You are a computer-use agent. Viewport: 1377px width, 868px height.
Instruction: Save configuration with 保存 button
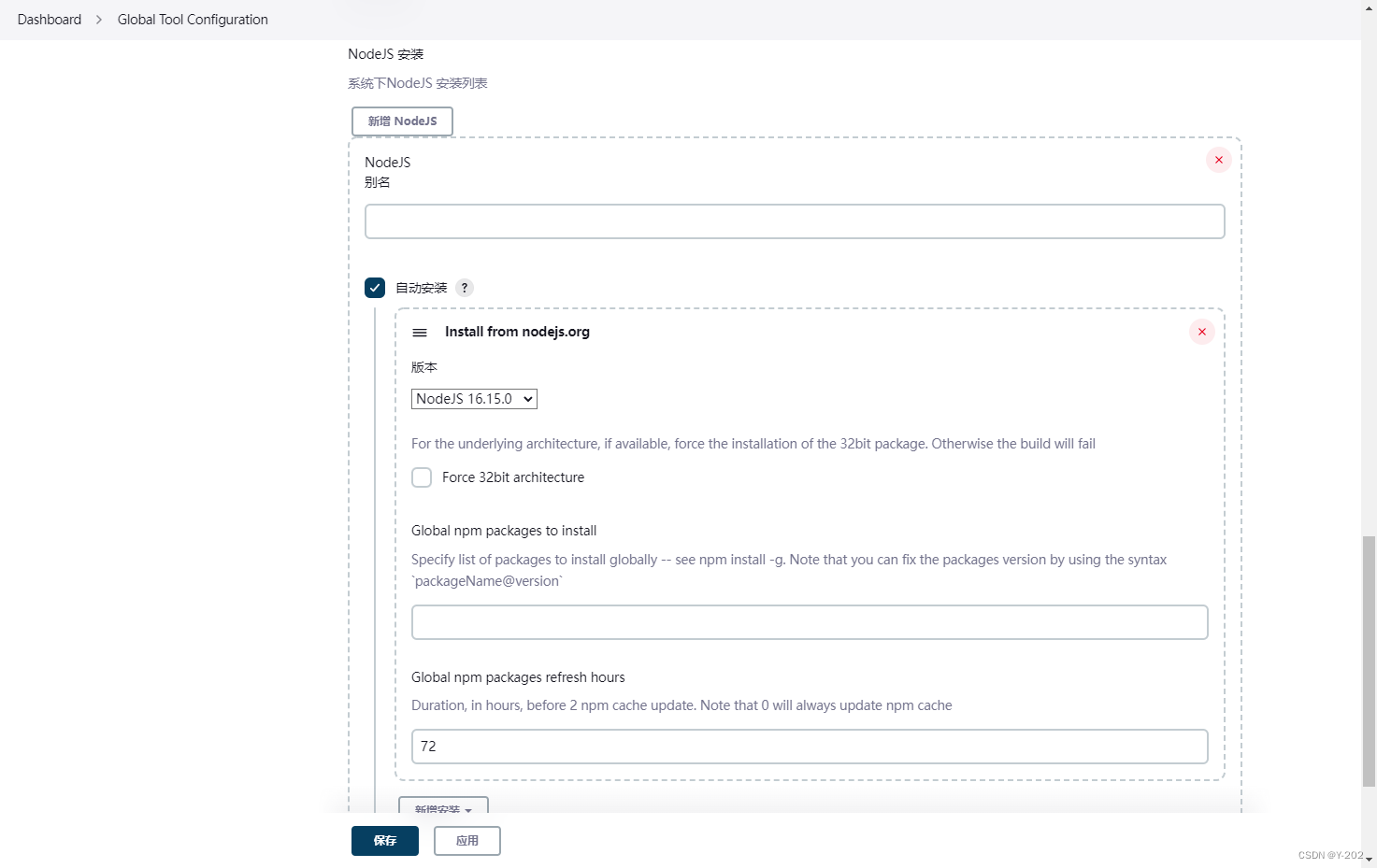(x=385, y=841)
